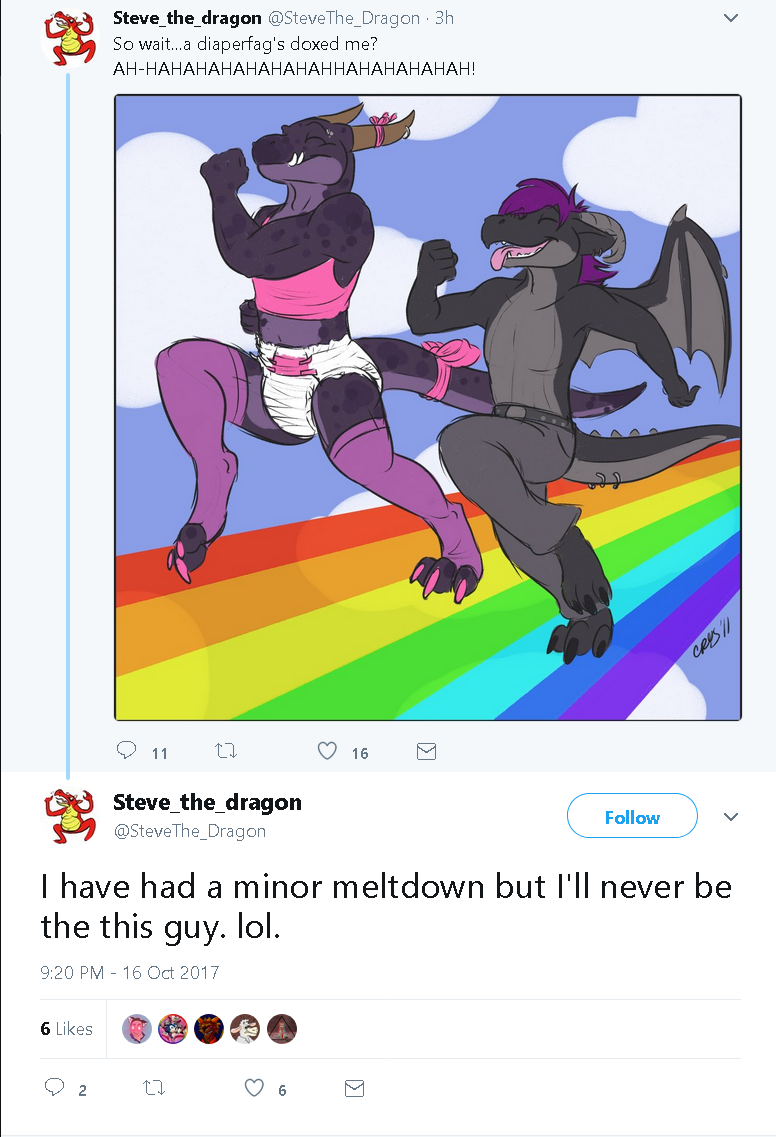This screenshot has width=776, height=1137.
Task: Open Steve_the_dragon's avatar on the top tweet
Action: click(69, 37)
